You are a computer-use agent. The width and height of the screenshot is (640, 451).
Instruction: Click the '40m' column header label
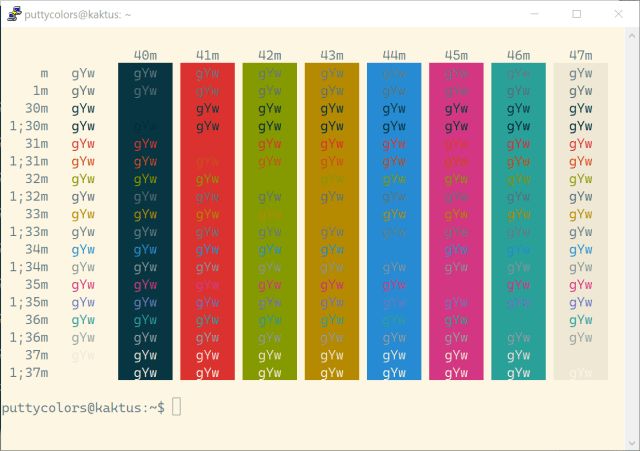click(145, 55)
